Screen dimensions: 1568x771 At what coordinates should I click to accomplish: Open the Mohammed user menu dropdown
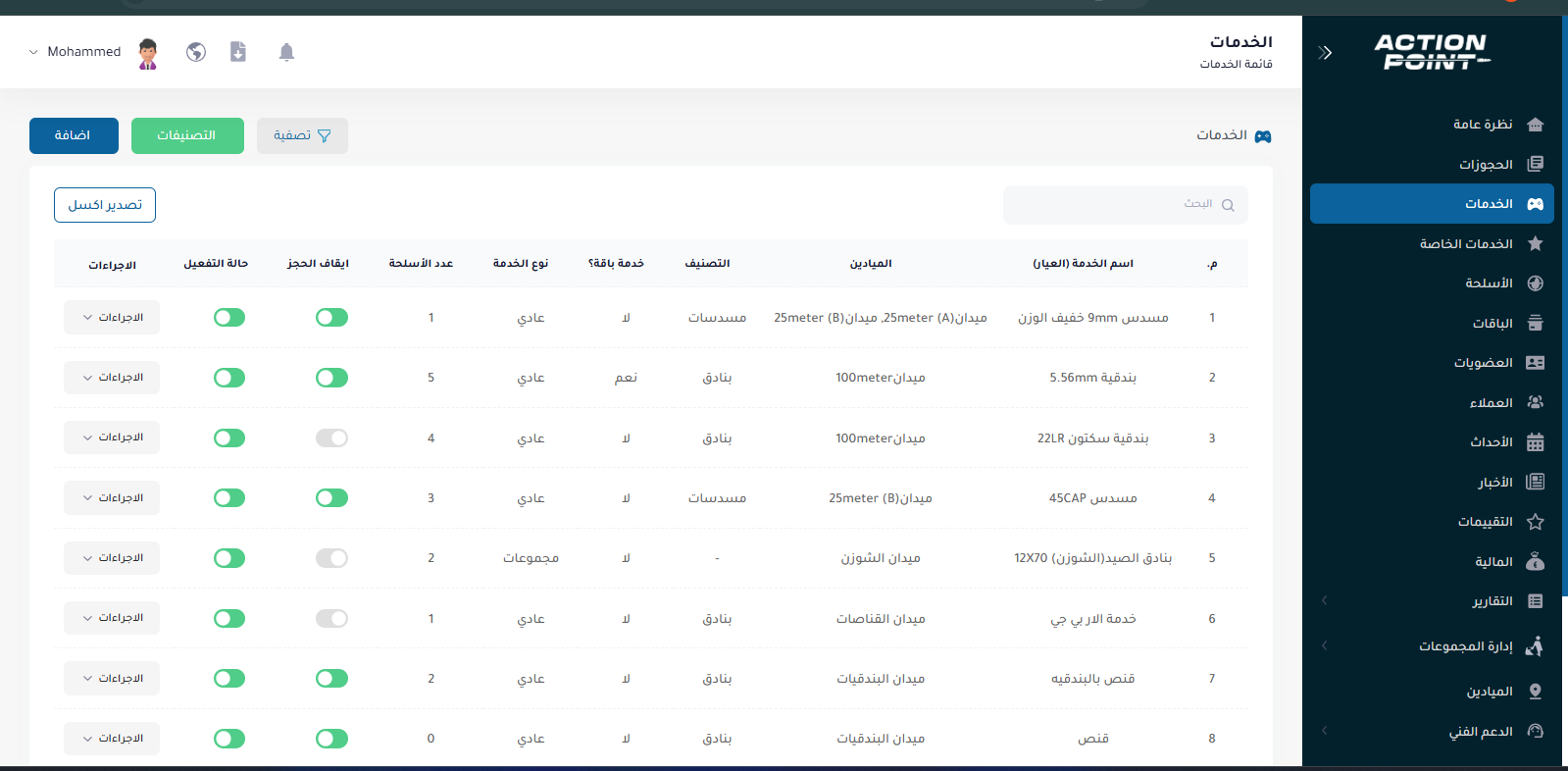76,52
